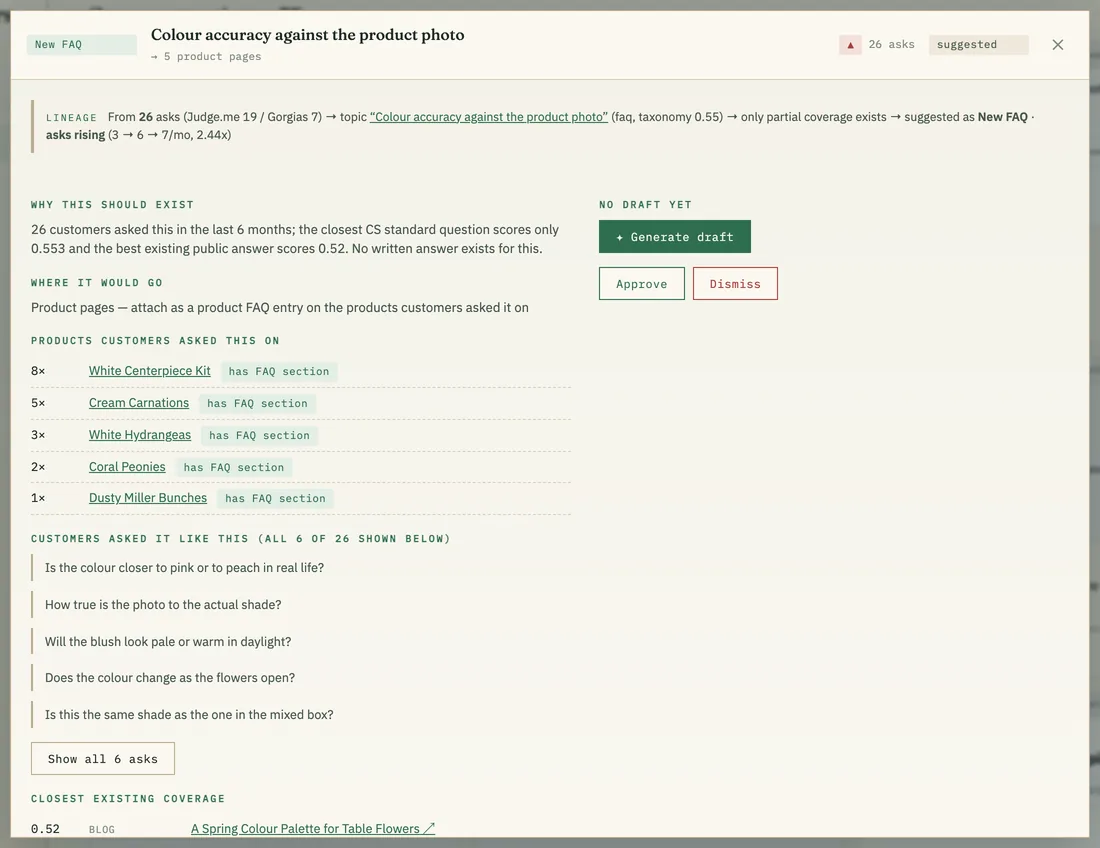The image size is (1100, 848).
Task: Click the 'NO DRAFT YET' heading
Action: [x=645, y=205]
